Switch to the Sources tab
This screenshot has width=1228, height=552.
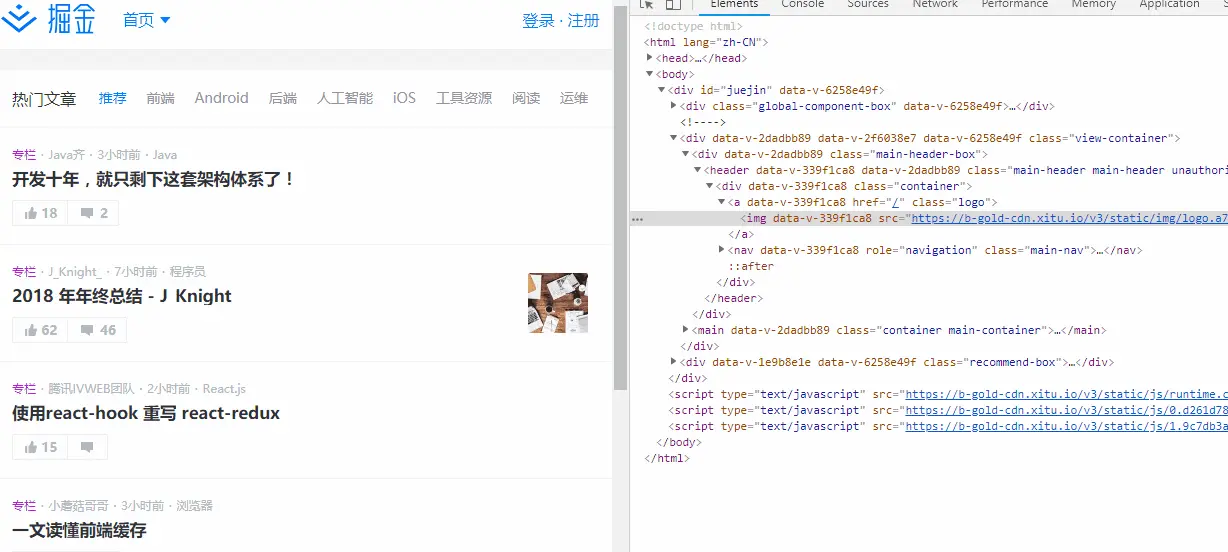tap(868, 5)
